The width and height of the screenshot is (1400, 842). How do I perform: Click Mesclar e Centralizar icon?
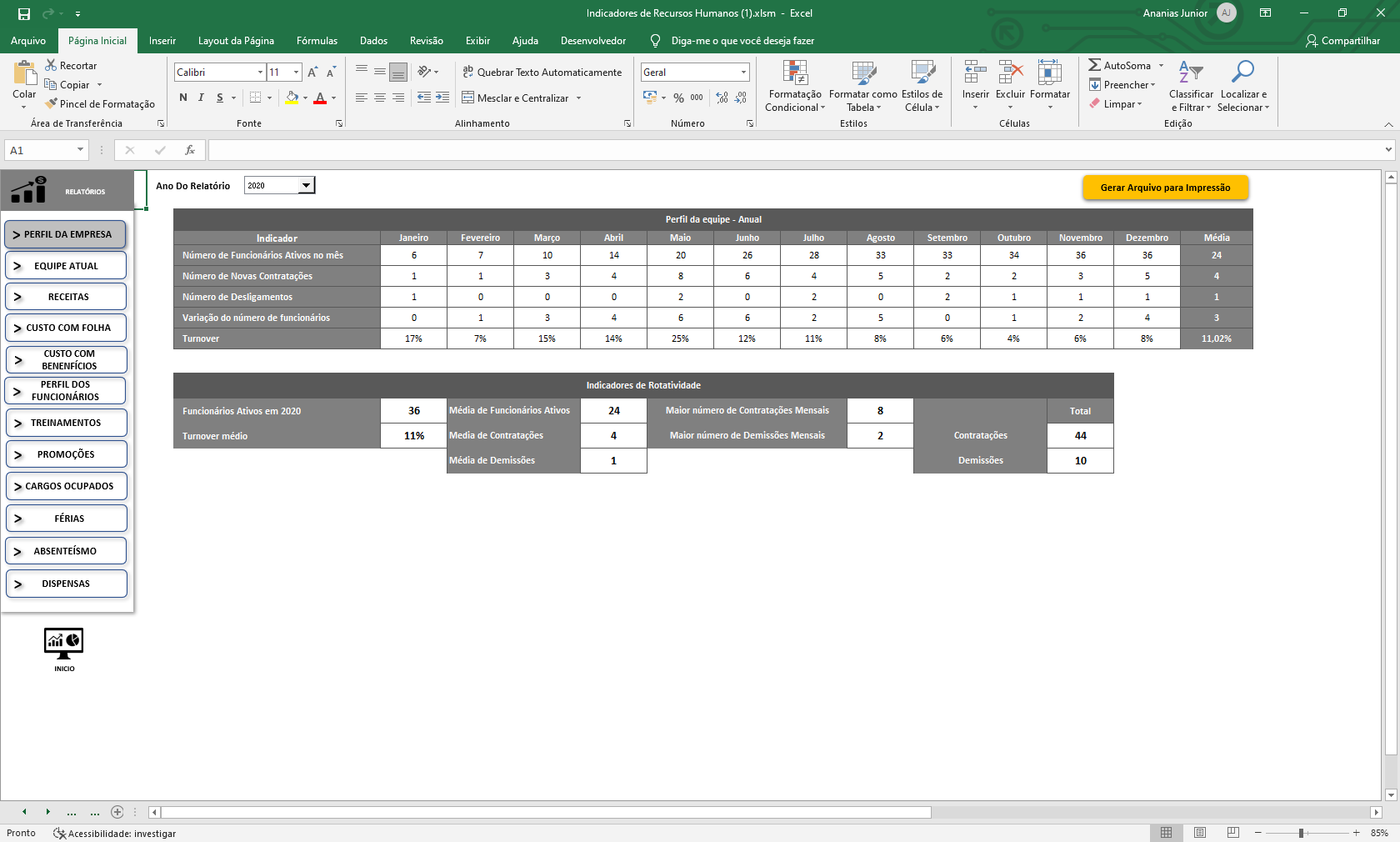pos(468,98)
